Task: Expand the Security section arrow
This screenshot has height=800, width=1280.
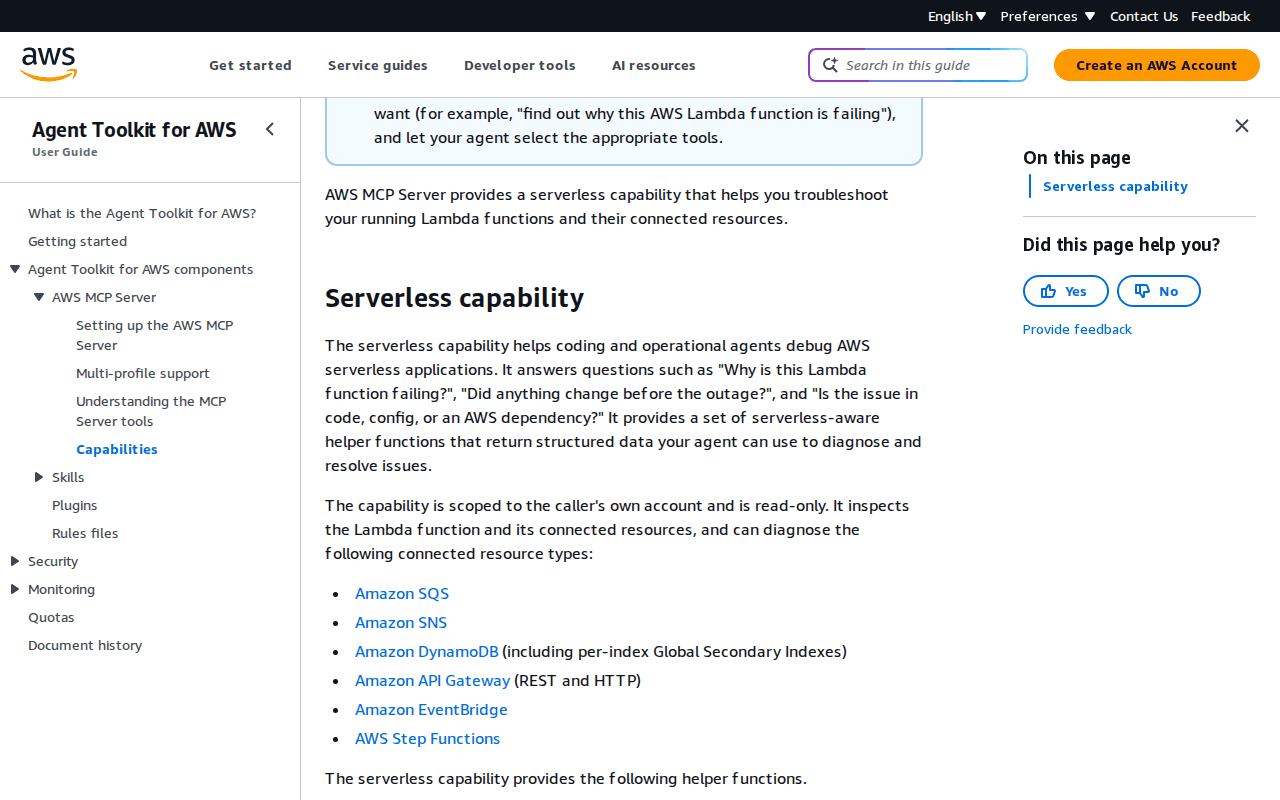Action: [15, 561]
